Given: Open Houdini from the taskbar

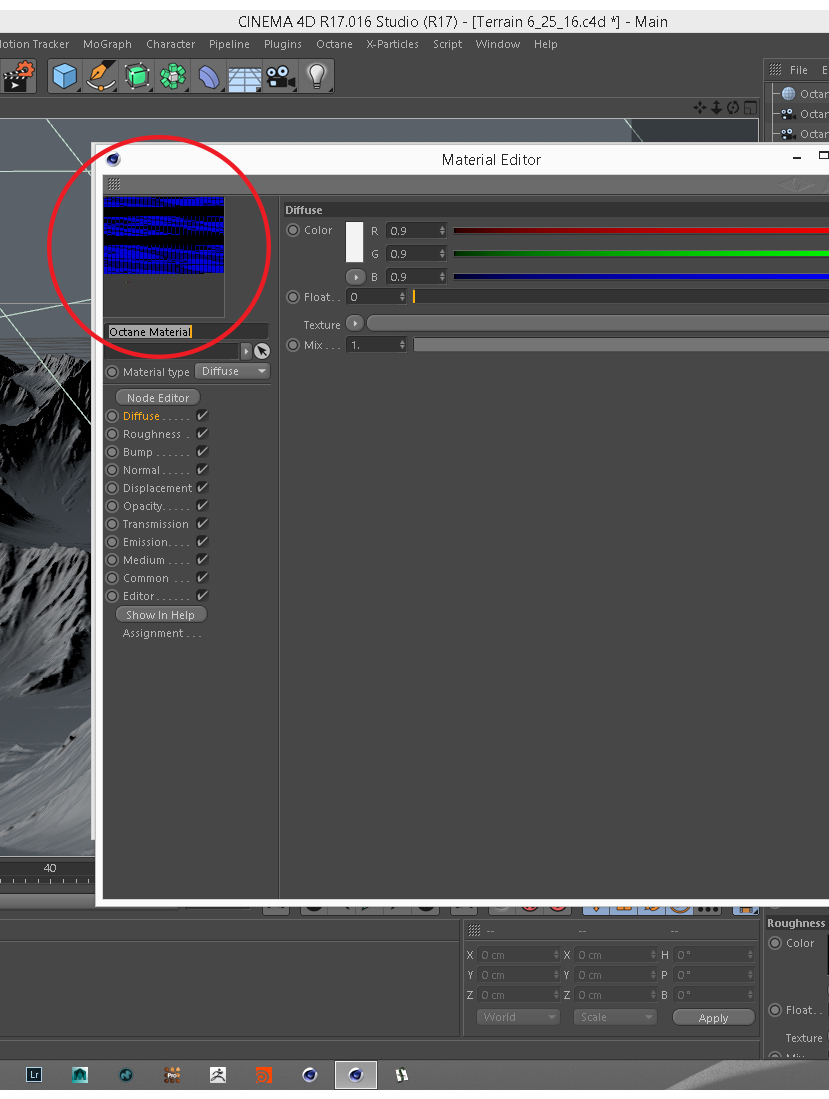Looking at the screenshot, I should (x=263, y=1074).
